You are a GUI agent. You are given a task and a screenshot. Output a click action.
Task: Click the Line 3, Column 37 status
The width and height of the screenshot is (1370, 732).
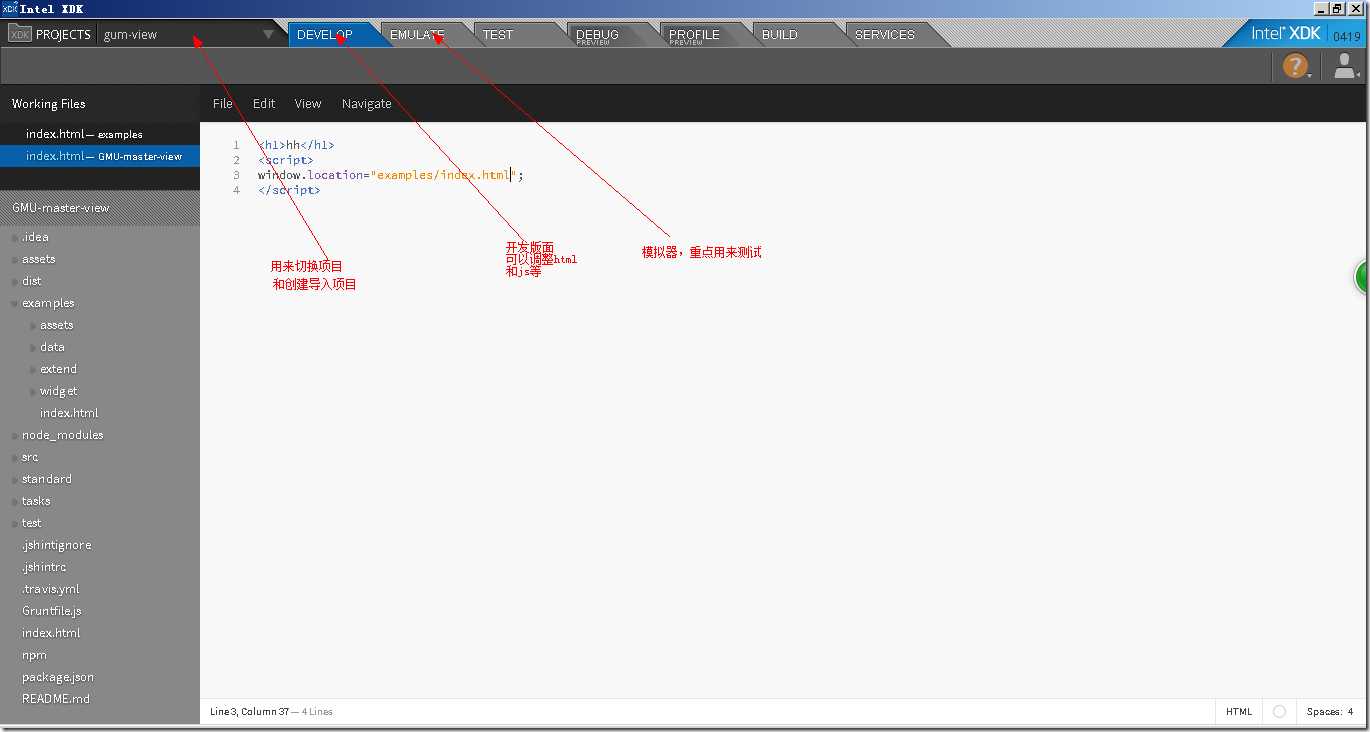(249, 712)
